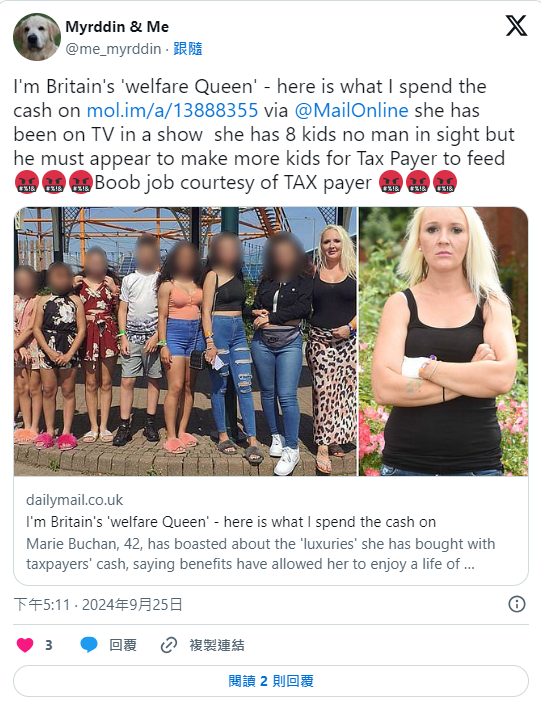Open the tweet info circle icon

click(517, 604)
